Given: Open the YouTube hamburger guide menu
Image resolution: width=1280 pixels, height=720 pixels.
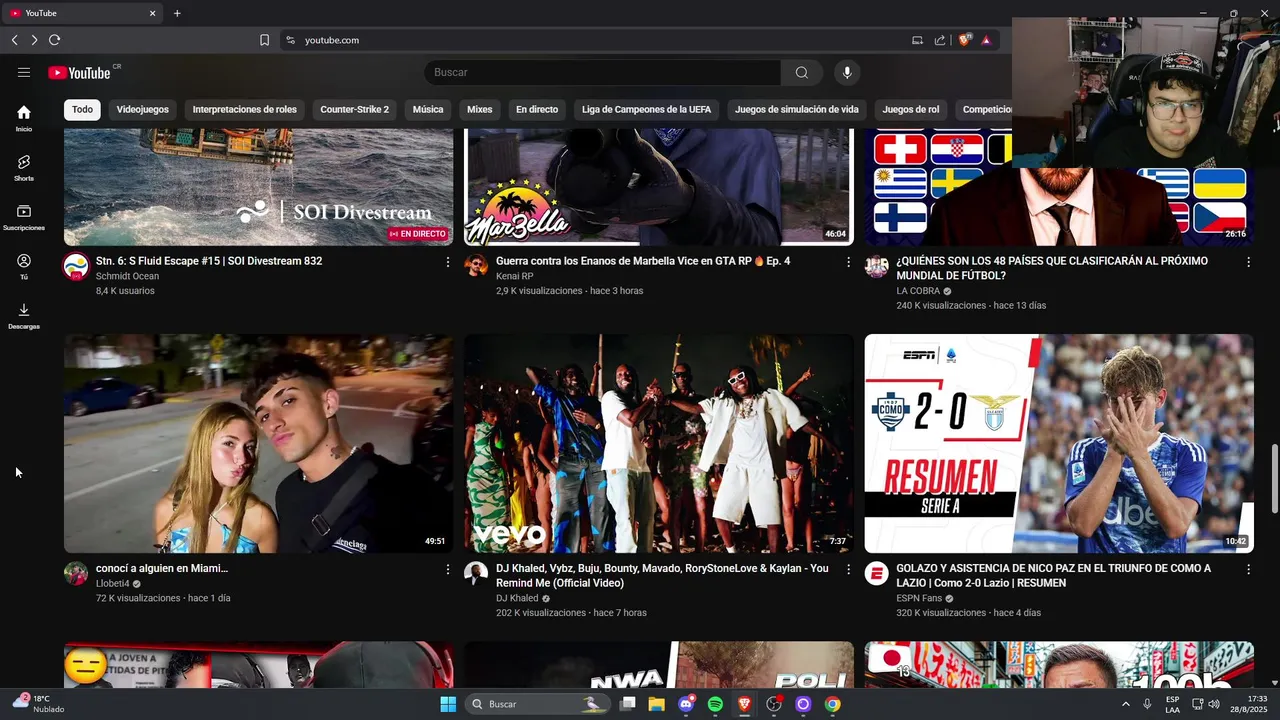Looking at the screenshot, I should pyautogui.click(x=24, y=72).
